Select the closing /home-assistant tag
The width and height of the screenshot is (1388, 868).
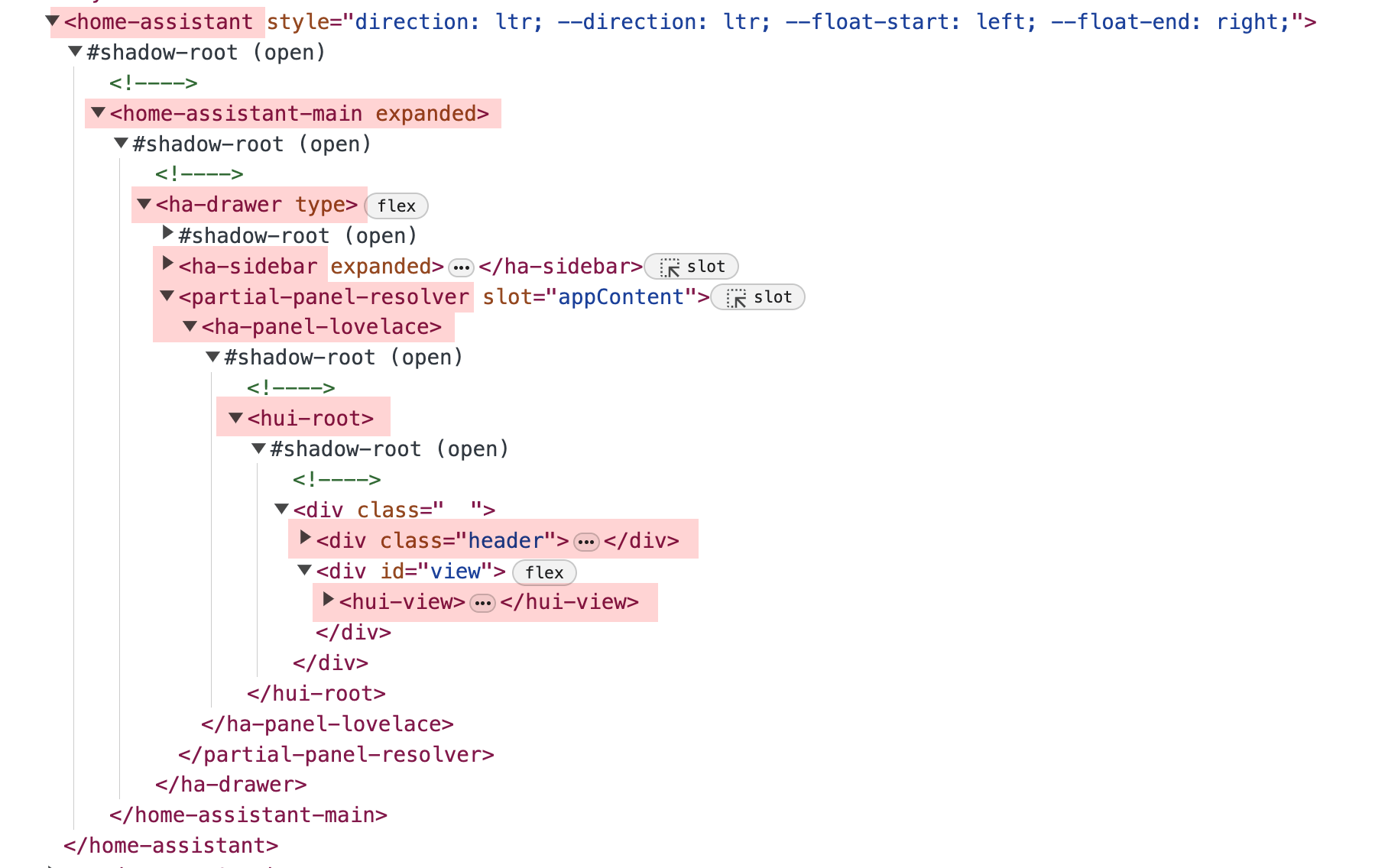click(171, 846)
